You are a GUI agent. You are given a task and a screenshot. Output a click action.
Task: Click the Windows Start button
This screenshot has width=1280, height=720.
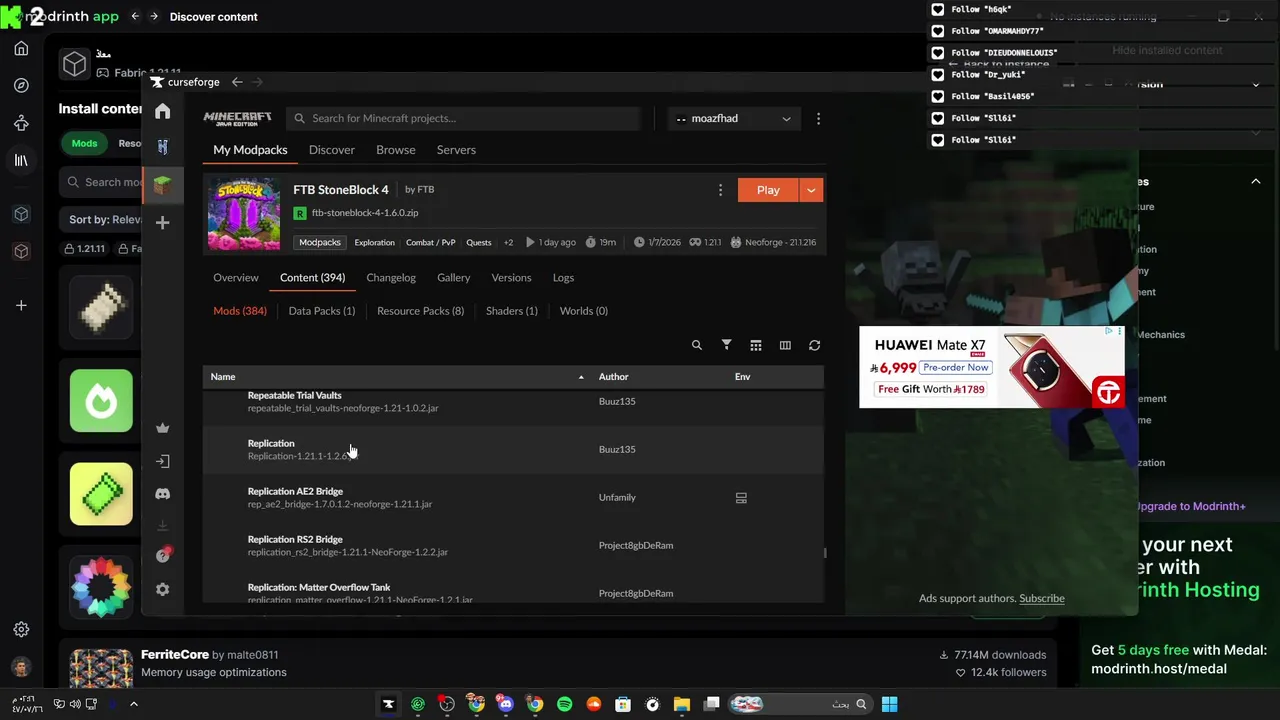tap(889, 704)
